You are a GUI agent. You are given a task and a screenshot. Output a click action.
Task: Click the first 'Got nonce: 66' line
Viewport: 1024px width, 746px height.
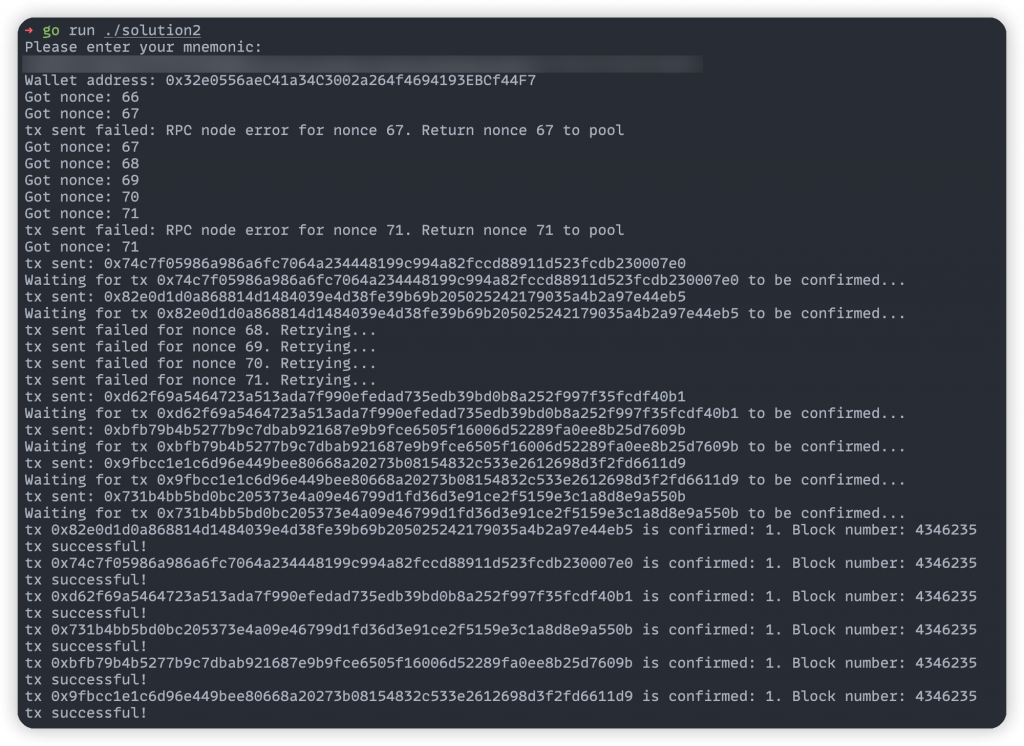pyautogui.click(x=82, y=97)
